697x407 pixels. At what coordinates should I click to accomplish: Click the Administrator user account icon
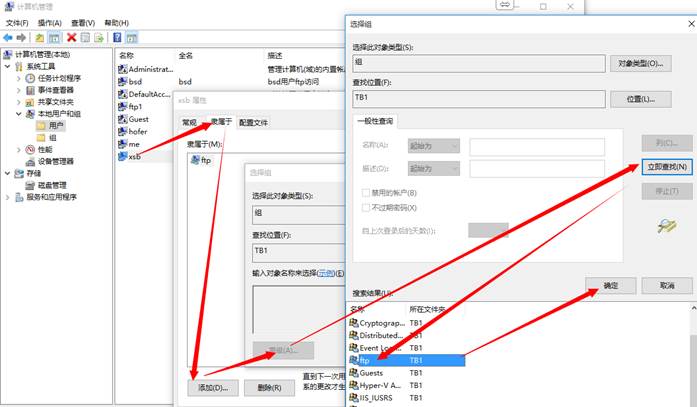coord(123,69)
